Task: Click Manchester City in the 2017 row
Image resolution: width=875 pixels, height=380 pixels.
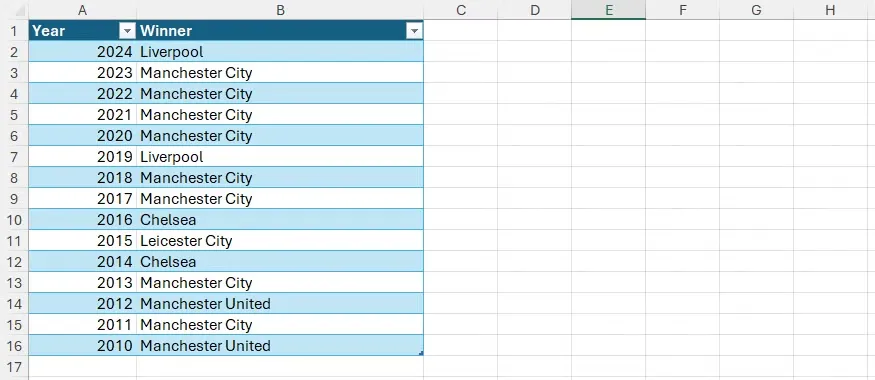Action: pos(280,199)
